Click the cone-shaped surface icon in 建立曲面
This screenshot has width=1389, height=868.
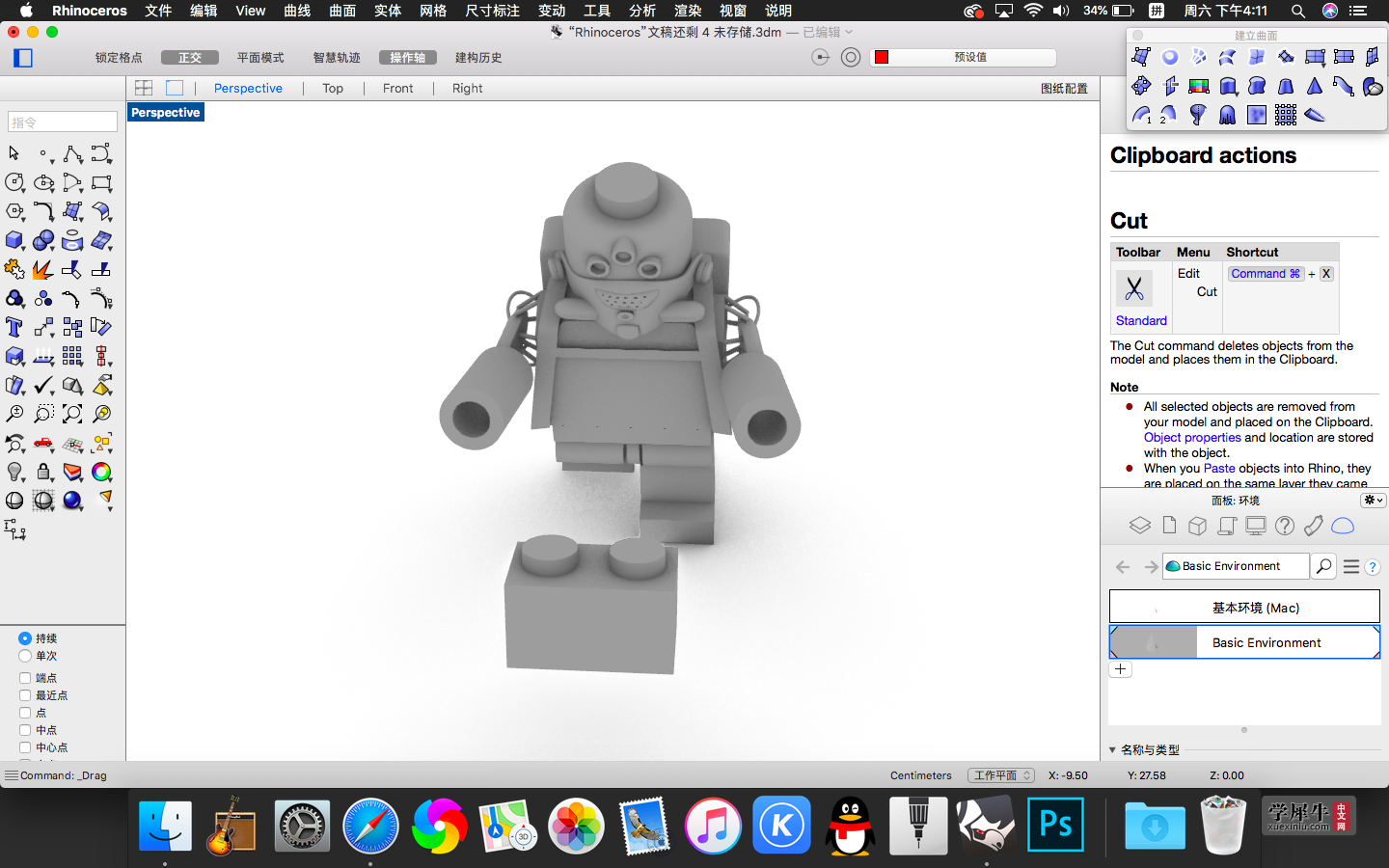click(x=1315, y=86)
